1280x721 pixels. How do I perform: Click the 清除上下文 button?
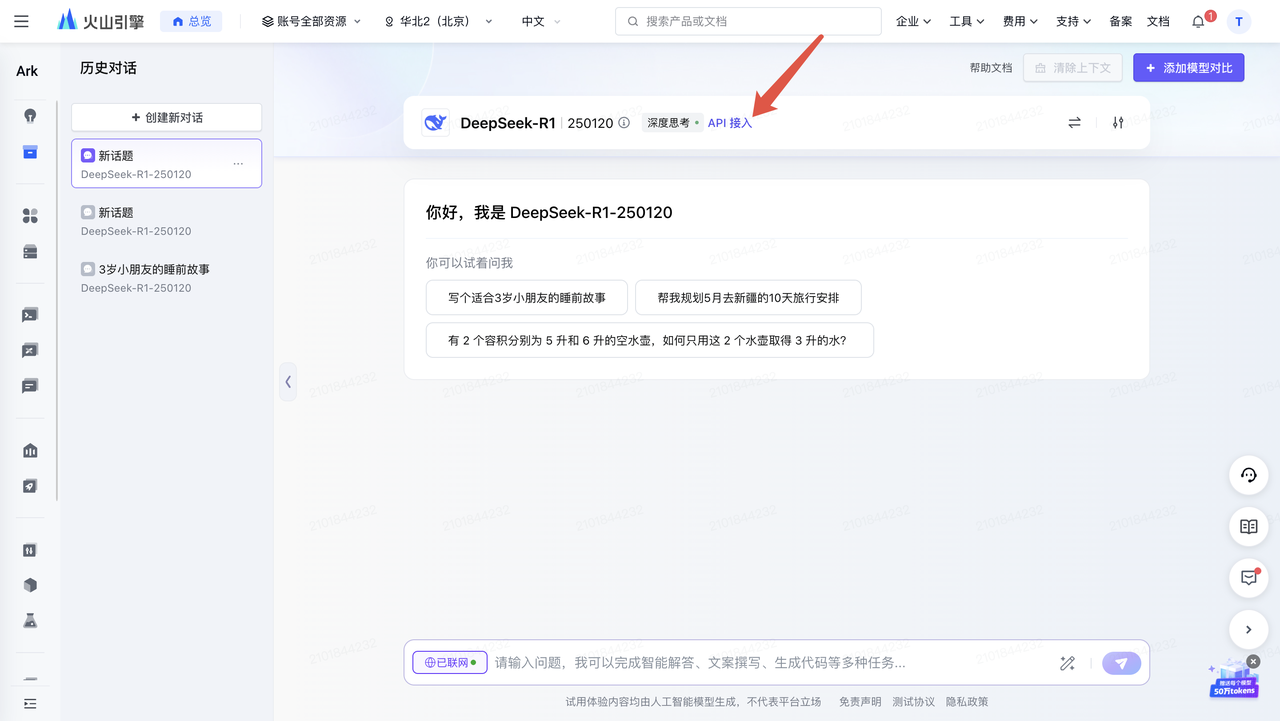(x=1074, y=68)
